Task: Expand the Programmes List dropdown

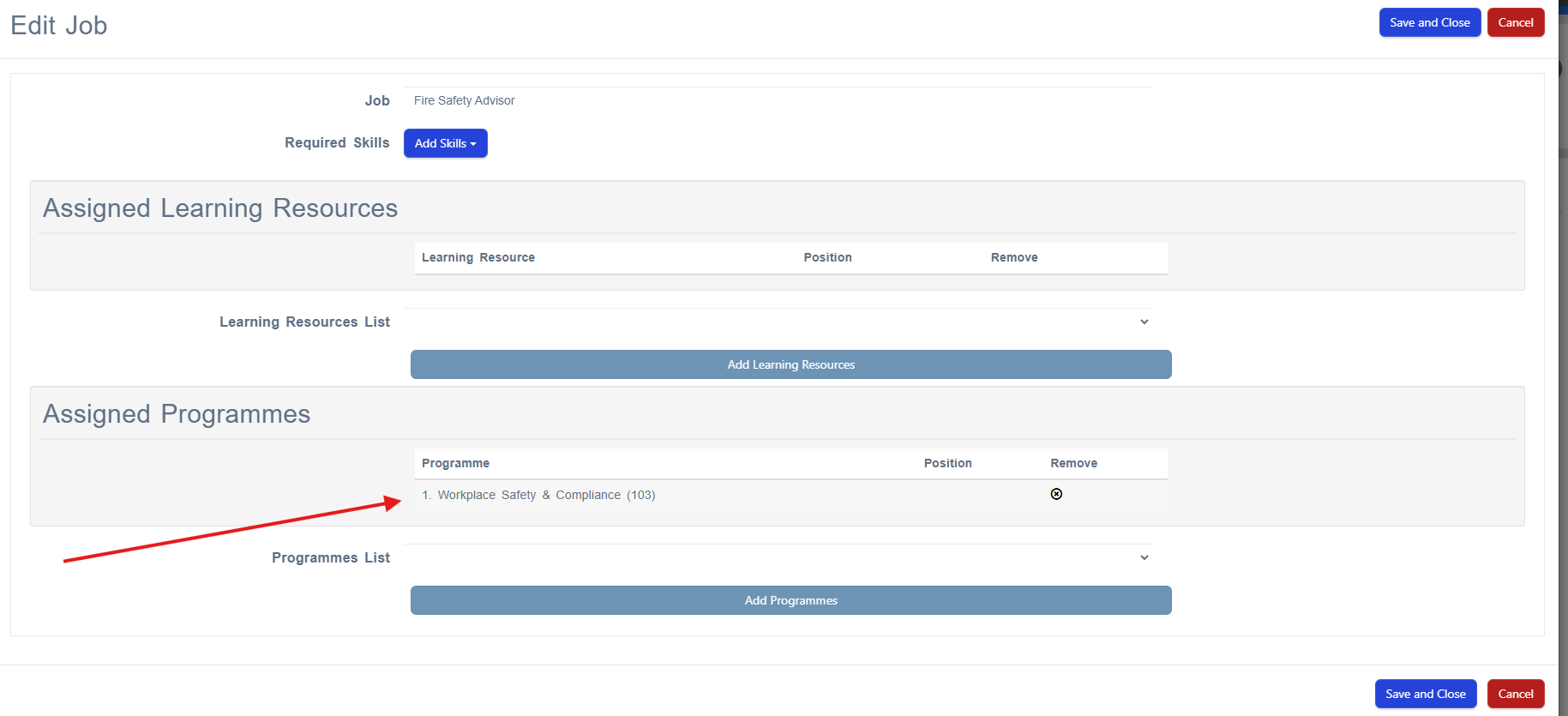Action: (778, 557)
